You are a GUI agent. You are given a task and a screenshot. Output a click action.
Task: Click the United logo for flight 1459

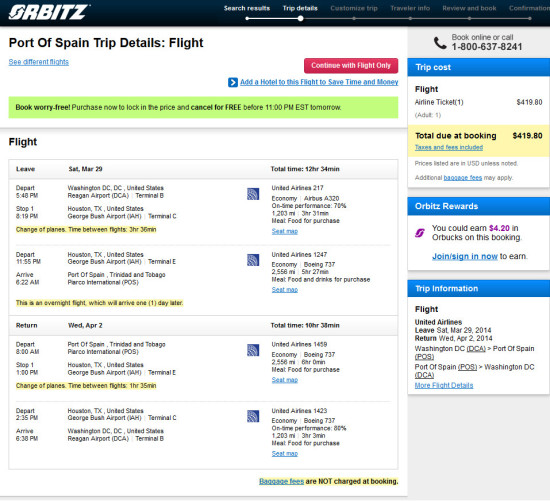(x=253, y=350)
